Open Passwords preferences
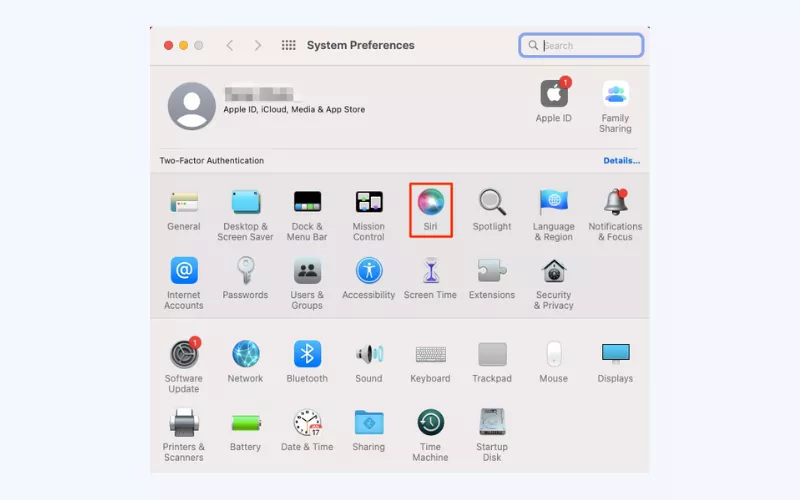Image resolution: width=800 pixels, height=500 pixels. coord(245,278)
